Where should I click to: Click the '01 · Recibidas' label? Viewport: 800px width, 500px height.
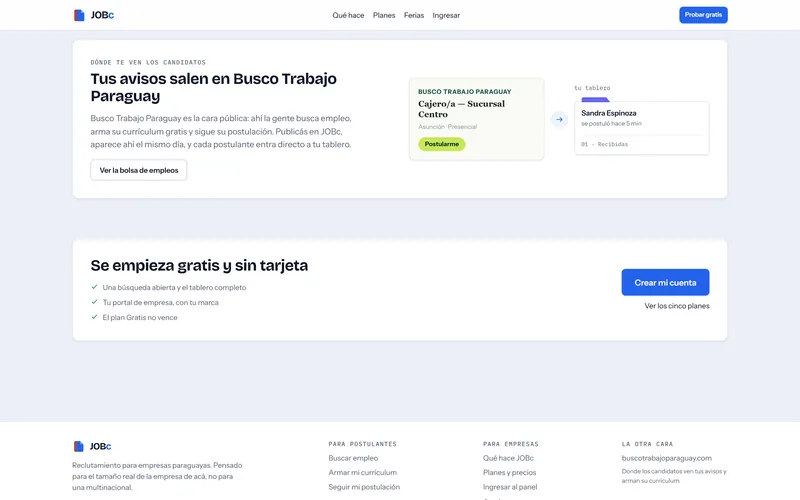tap(605, 144)
